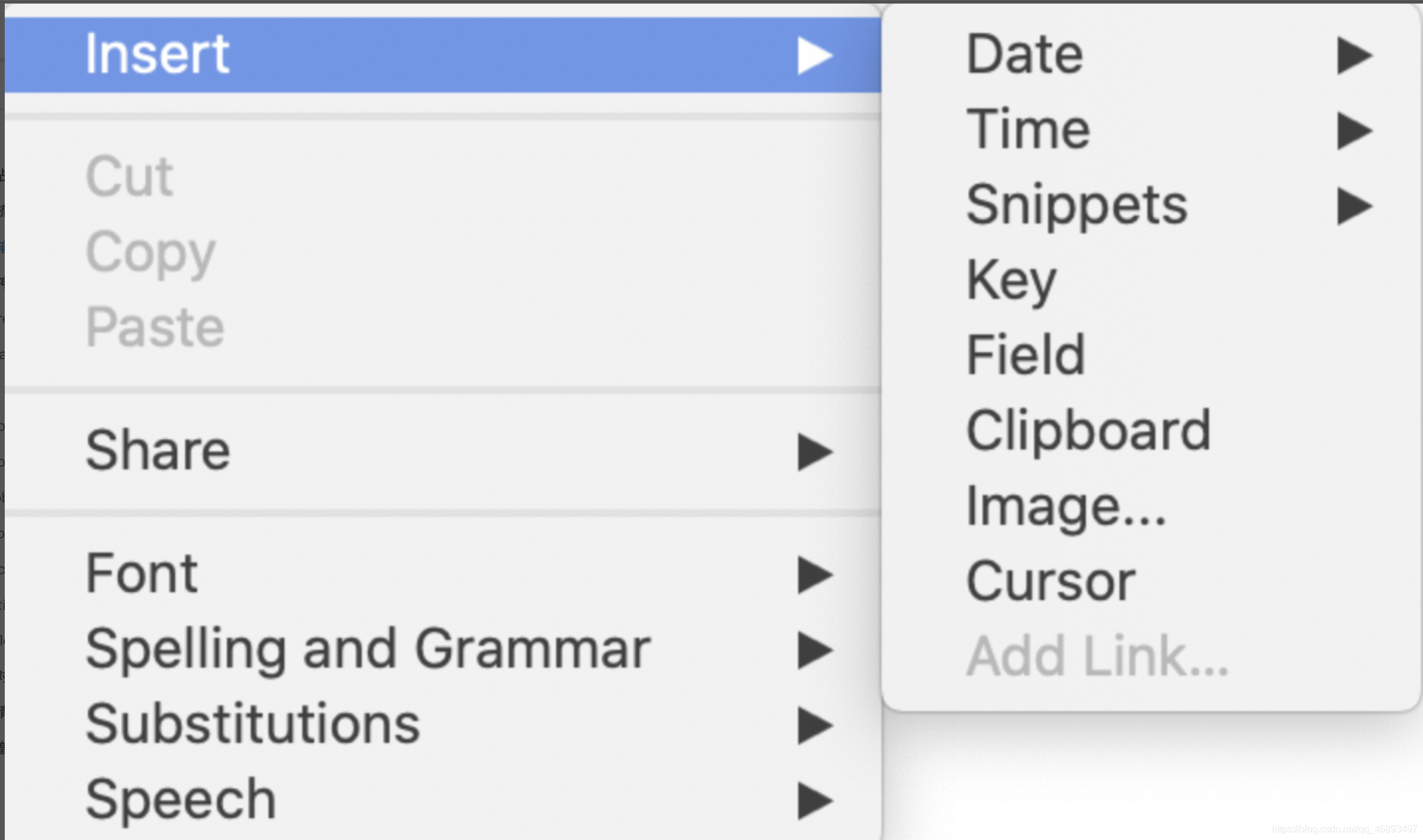Click the Spelling and Grammar arrow
The width and height of the screenshot is (1423, 840).
coord(814,650)
